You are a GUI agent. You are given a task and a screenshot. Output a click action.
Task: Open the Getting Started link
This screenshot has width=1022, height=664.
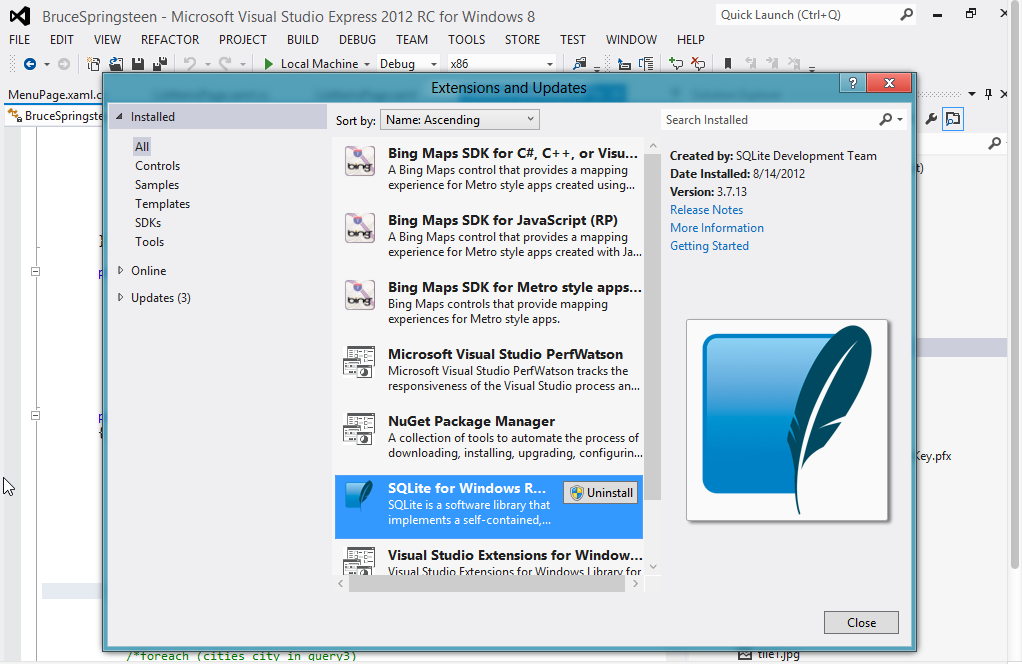click(709, 246)
